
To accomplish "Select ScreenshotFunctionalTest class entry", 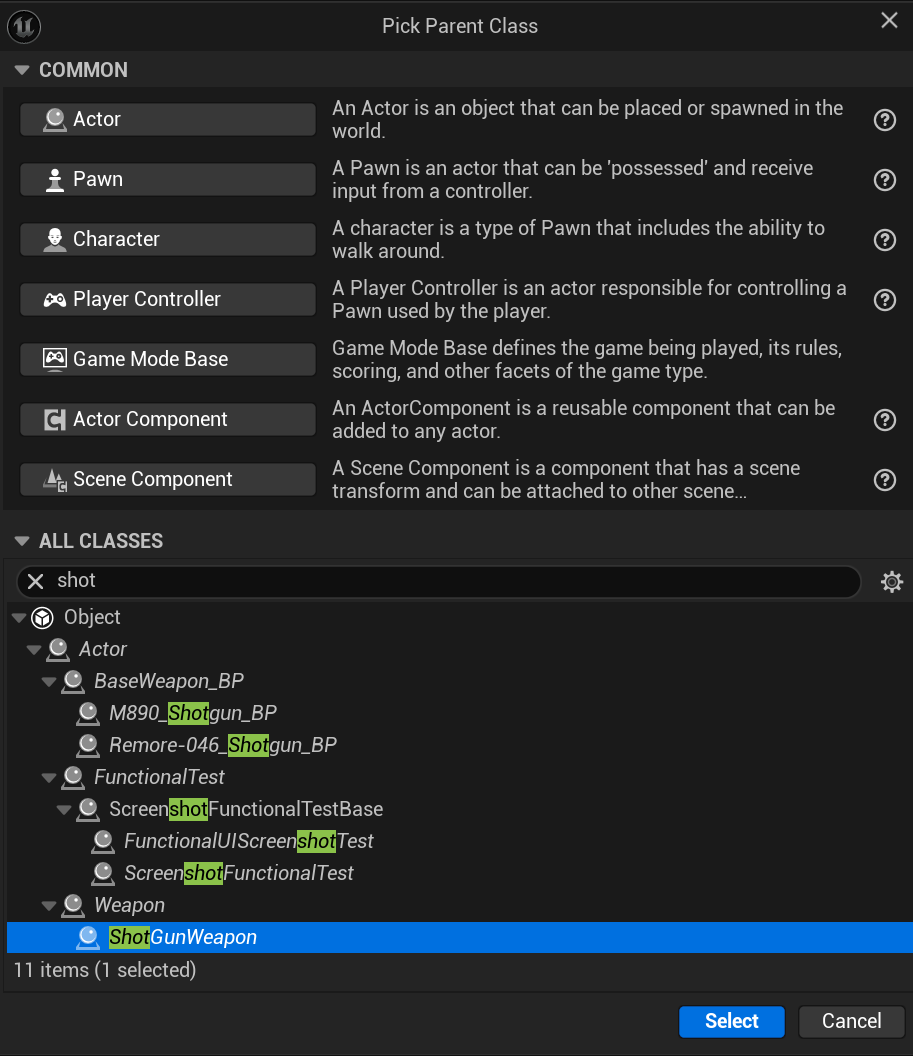I will click(x=238, y=873).
